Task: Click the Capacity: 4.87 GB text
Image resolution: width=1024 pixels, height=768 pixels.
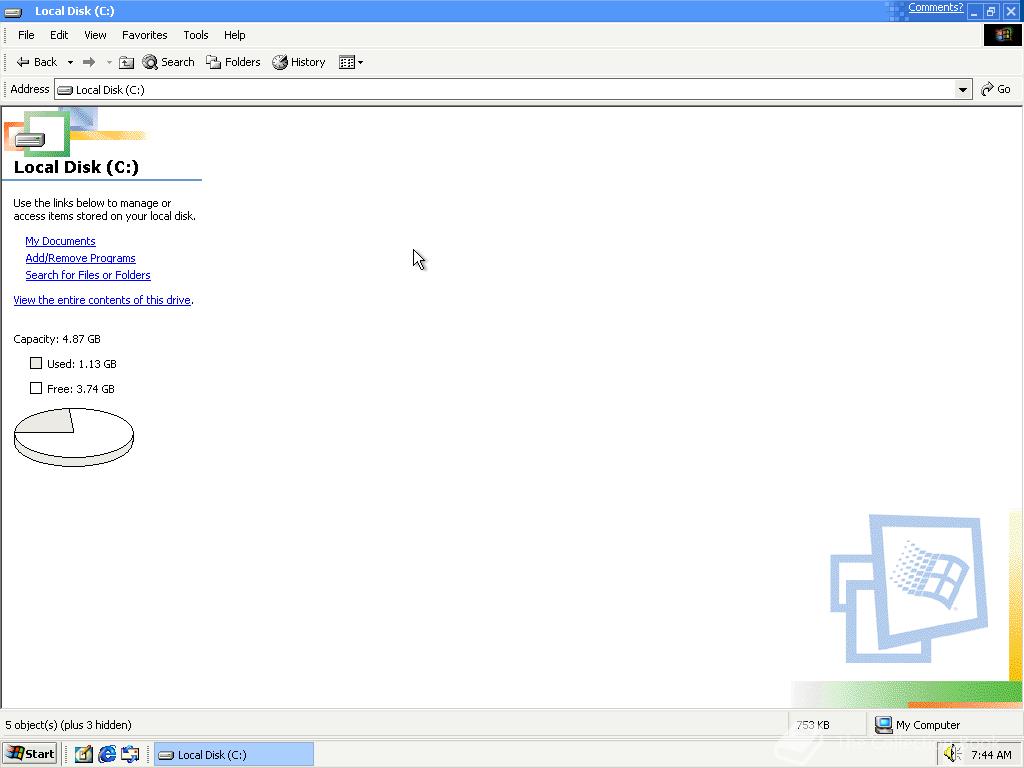Action: [57, 339]
